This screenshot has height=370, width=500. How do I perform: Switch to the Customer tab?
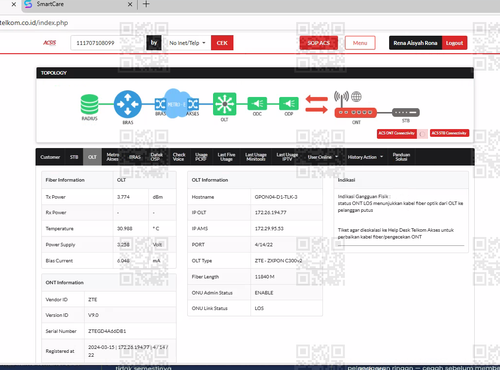coord(50,157)
